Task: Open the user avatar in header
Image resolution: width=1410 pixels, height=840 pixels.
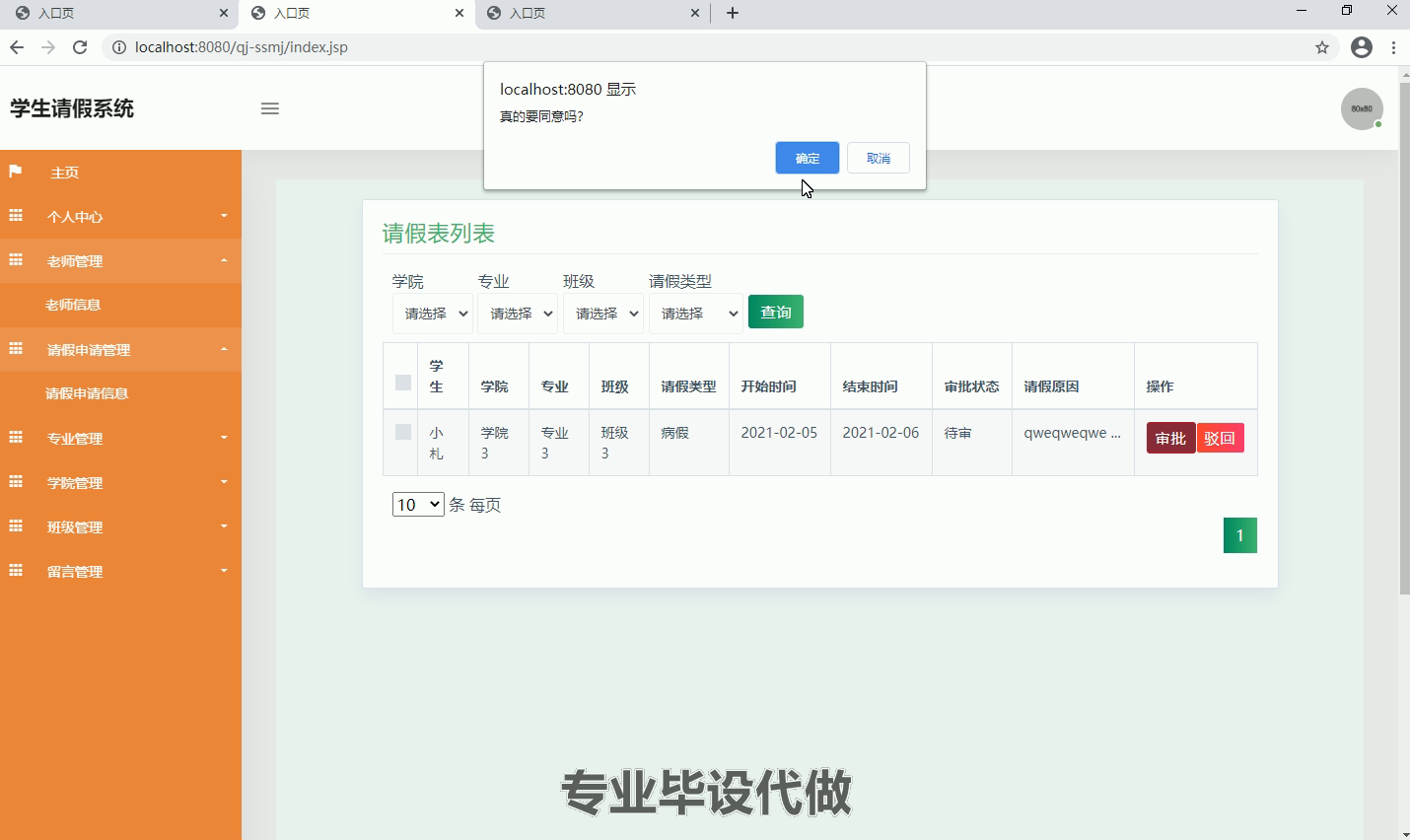Action: click(1362, 108)
